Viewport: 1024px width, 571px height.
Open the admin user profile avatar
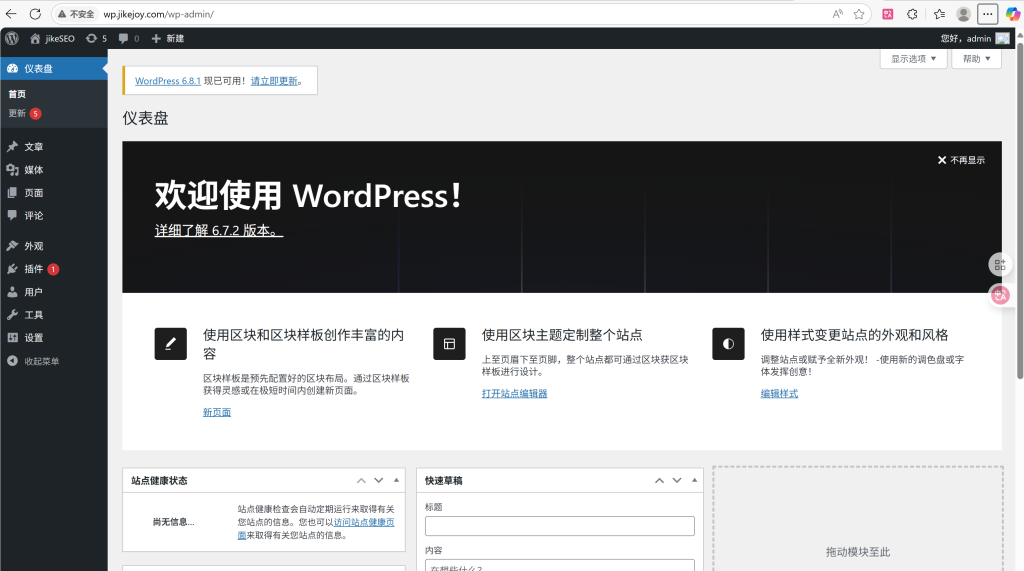[x=1002, y=39]
